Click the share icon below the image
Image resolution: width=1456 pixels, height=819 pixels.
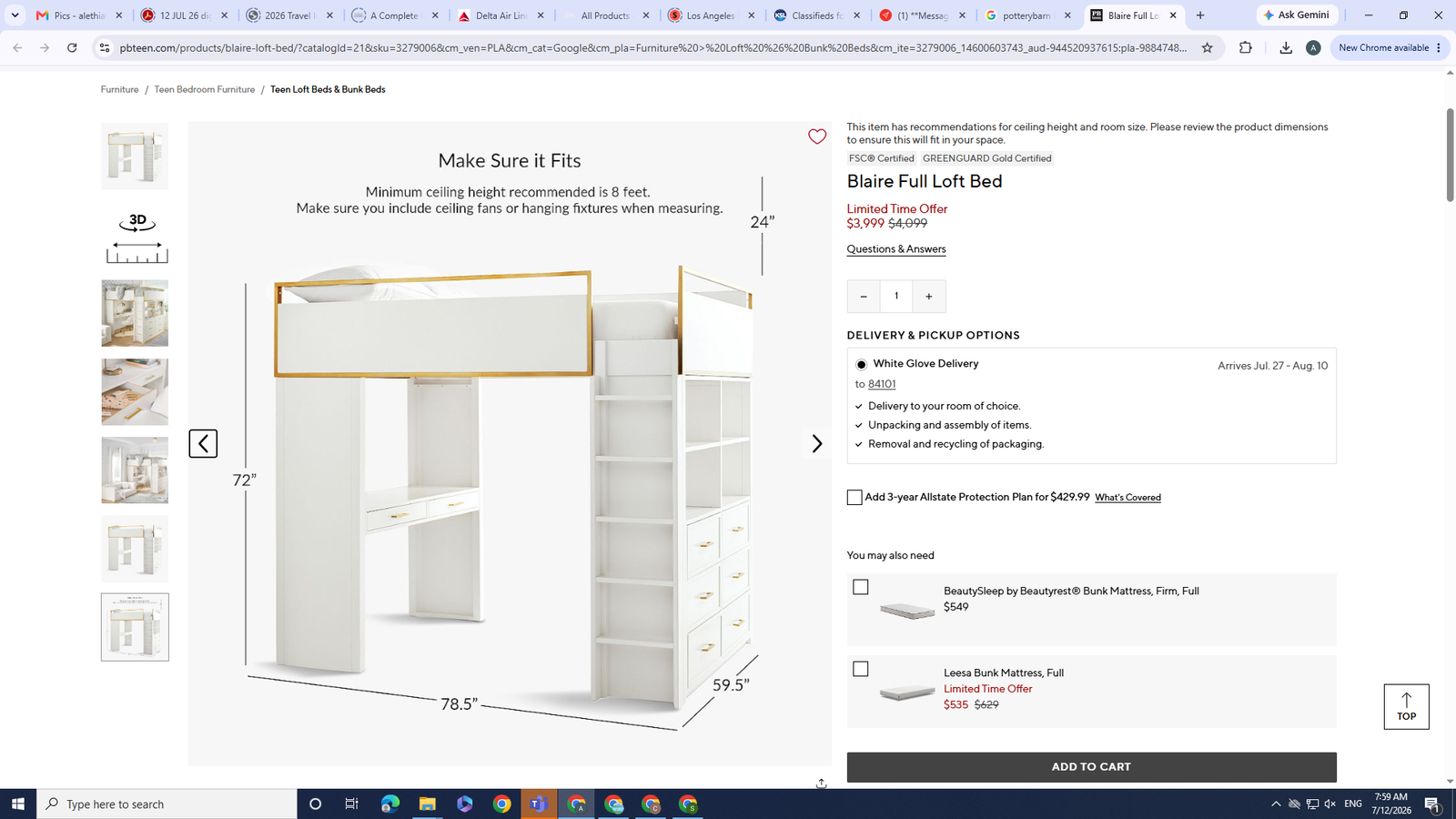click(x=821, y=783)
